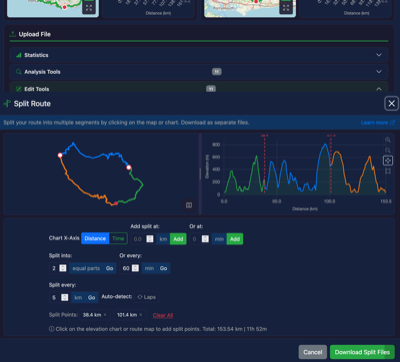Click the Split every km input field
400x362 pixels.
(x=59, y=297)
